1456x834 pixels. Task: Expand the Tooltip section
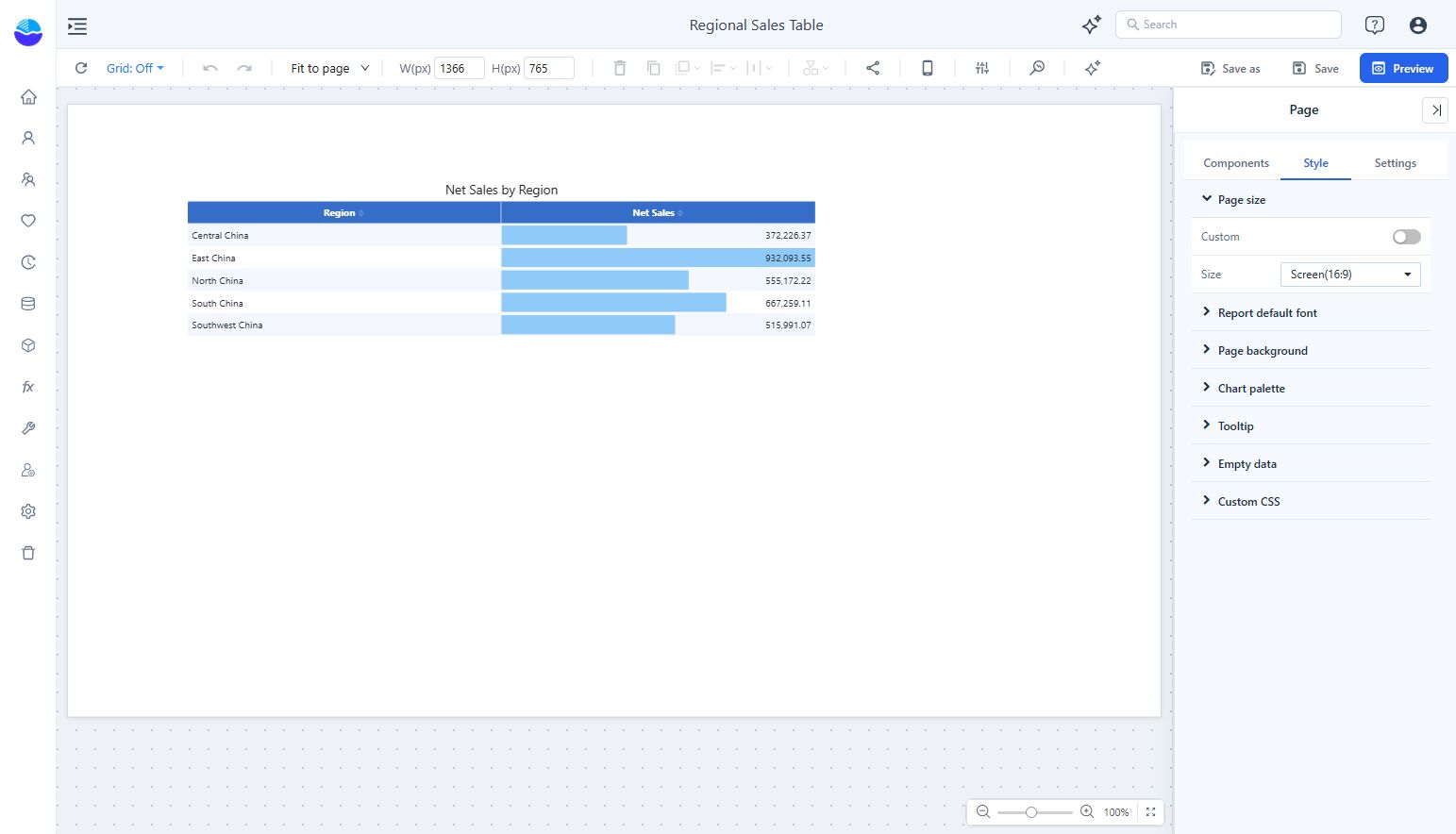[x=1312, y=425]
